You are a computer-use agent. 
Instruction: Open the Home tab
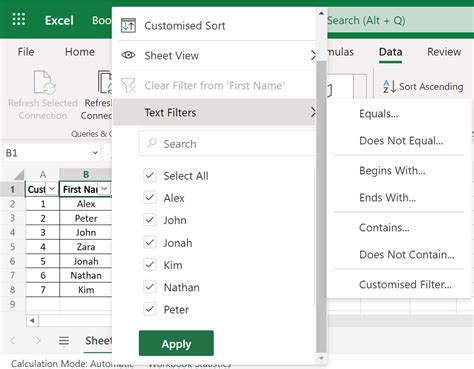coord(80,52)
